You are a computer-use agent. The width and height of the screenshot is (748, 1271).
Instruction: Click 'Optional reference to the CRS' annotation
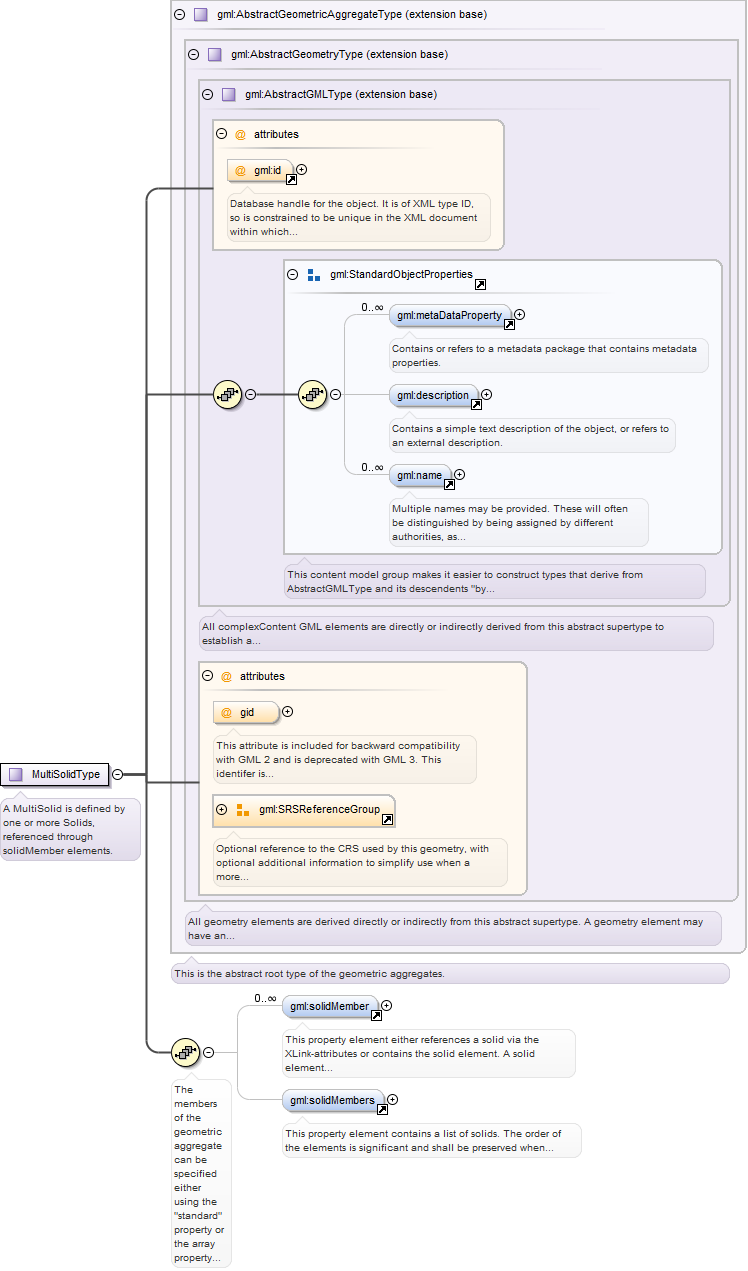(360, 862)
